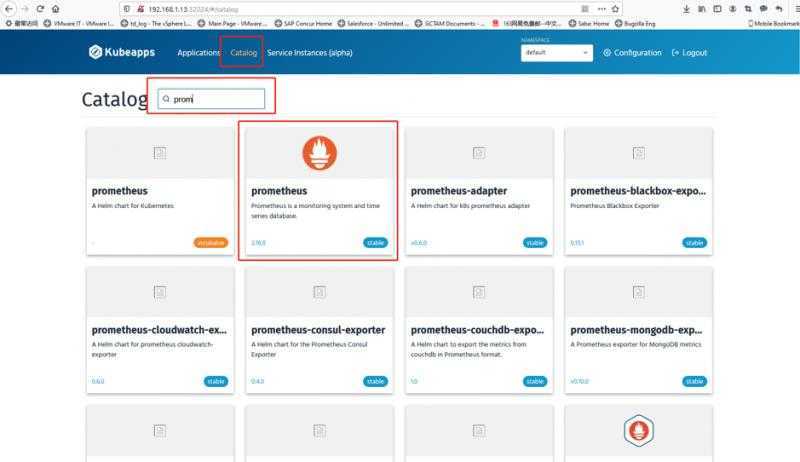Open the Salesforce bookmark
800x462 pixels.
[373, 23]
